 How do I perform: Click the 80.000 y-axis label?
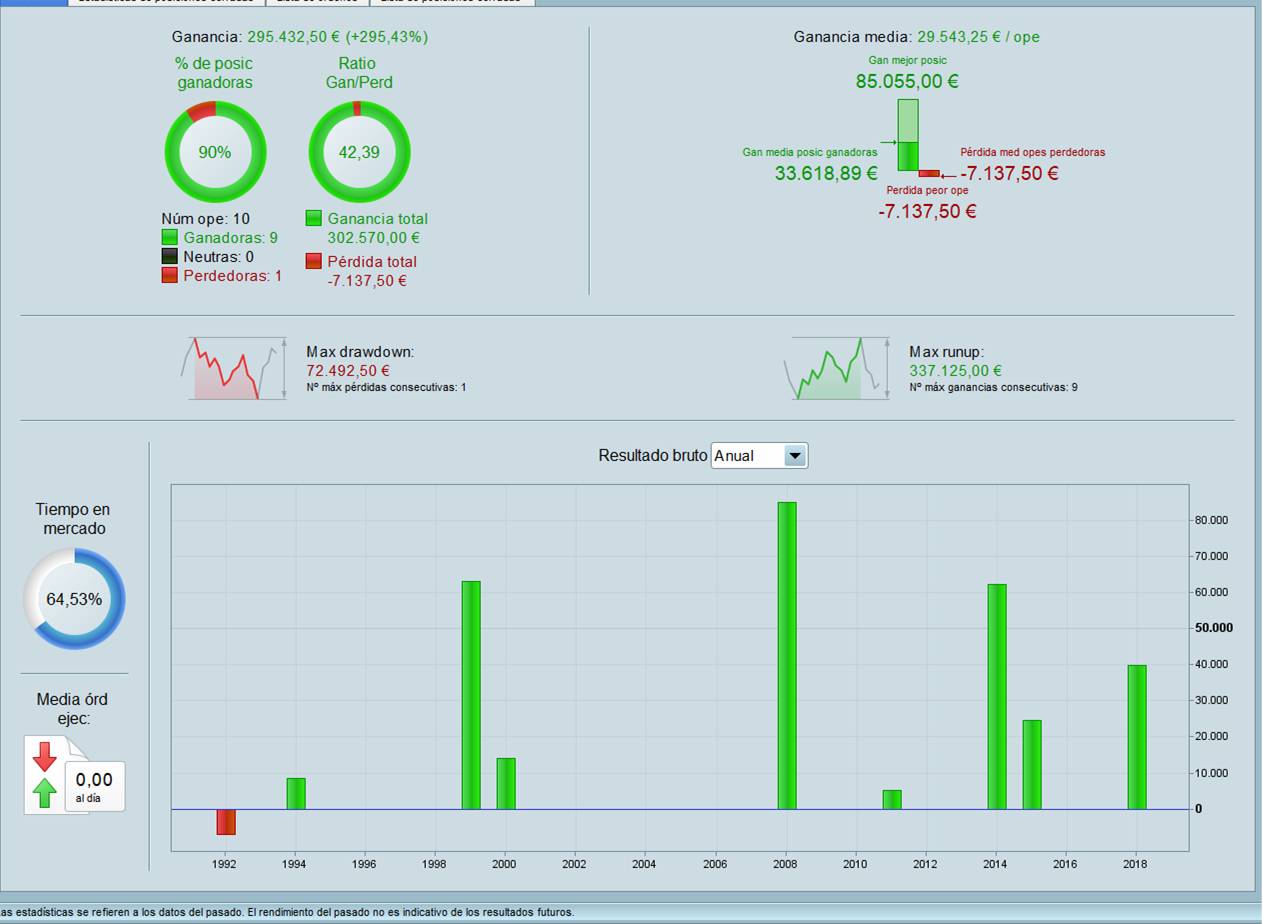click(1211, 520)
